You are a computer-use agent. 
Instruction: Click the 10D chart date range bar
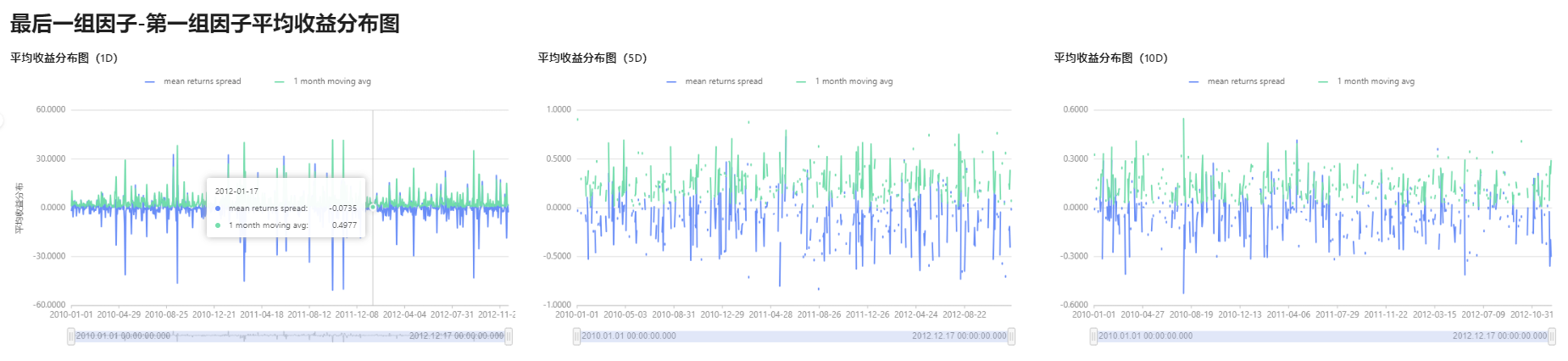point(1323,336)
